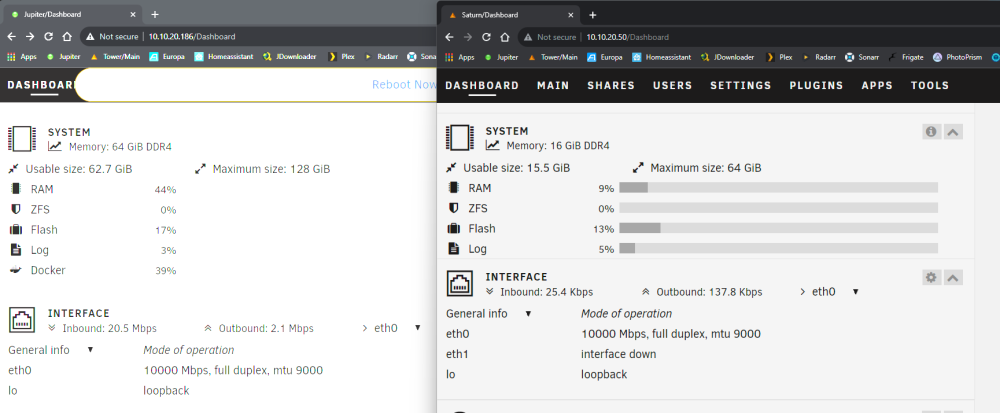1000x413 pixels.
Task: Reload the Jupiter browser page
Action: coord(48,36)
